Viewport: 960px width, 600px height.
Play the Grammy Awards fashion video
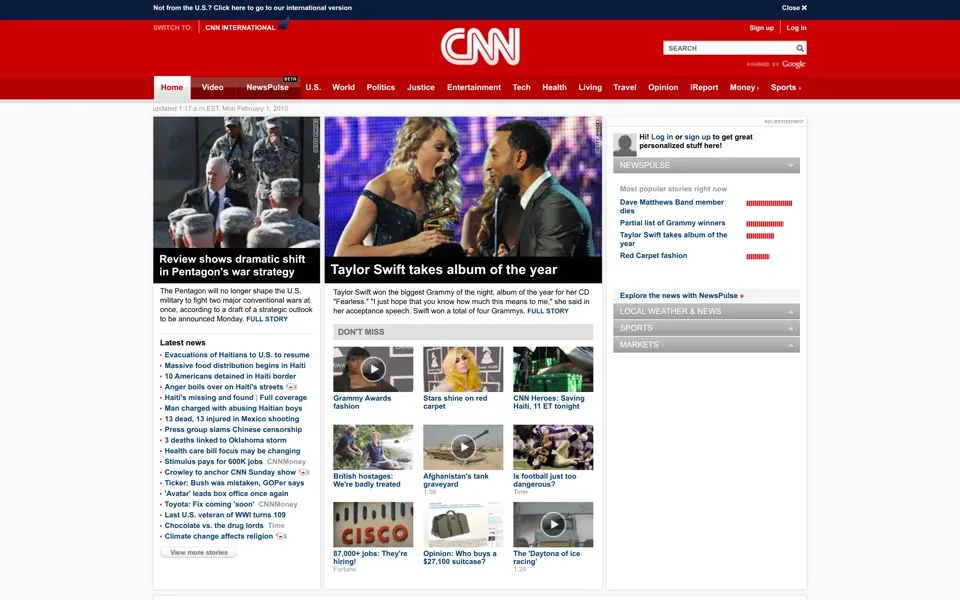coord(373,369)
